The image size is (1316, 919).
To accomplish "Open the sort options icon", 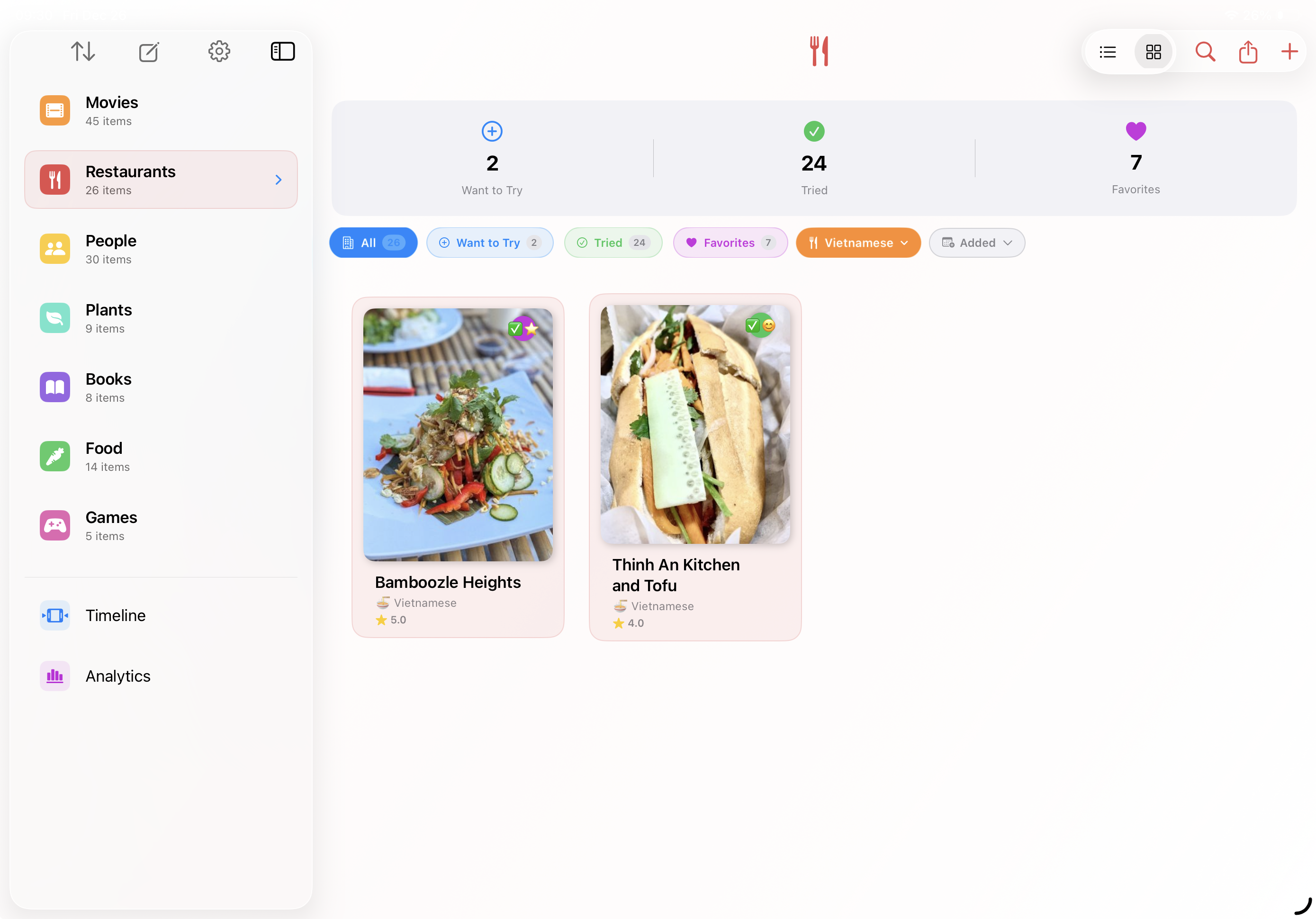I will (x=84, y=51).
